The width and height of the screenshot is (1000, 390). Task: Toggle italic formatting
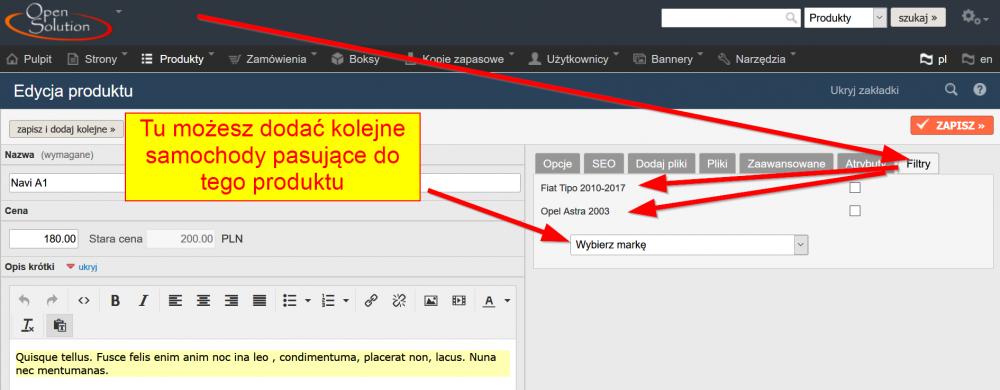coord(143,301)
